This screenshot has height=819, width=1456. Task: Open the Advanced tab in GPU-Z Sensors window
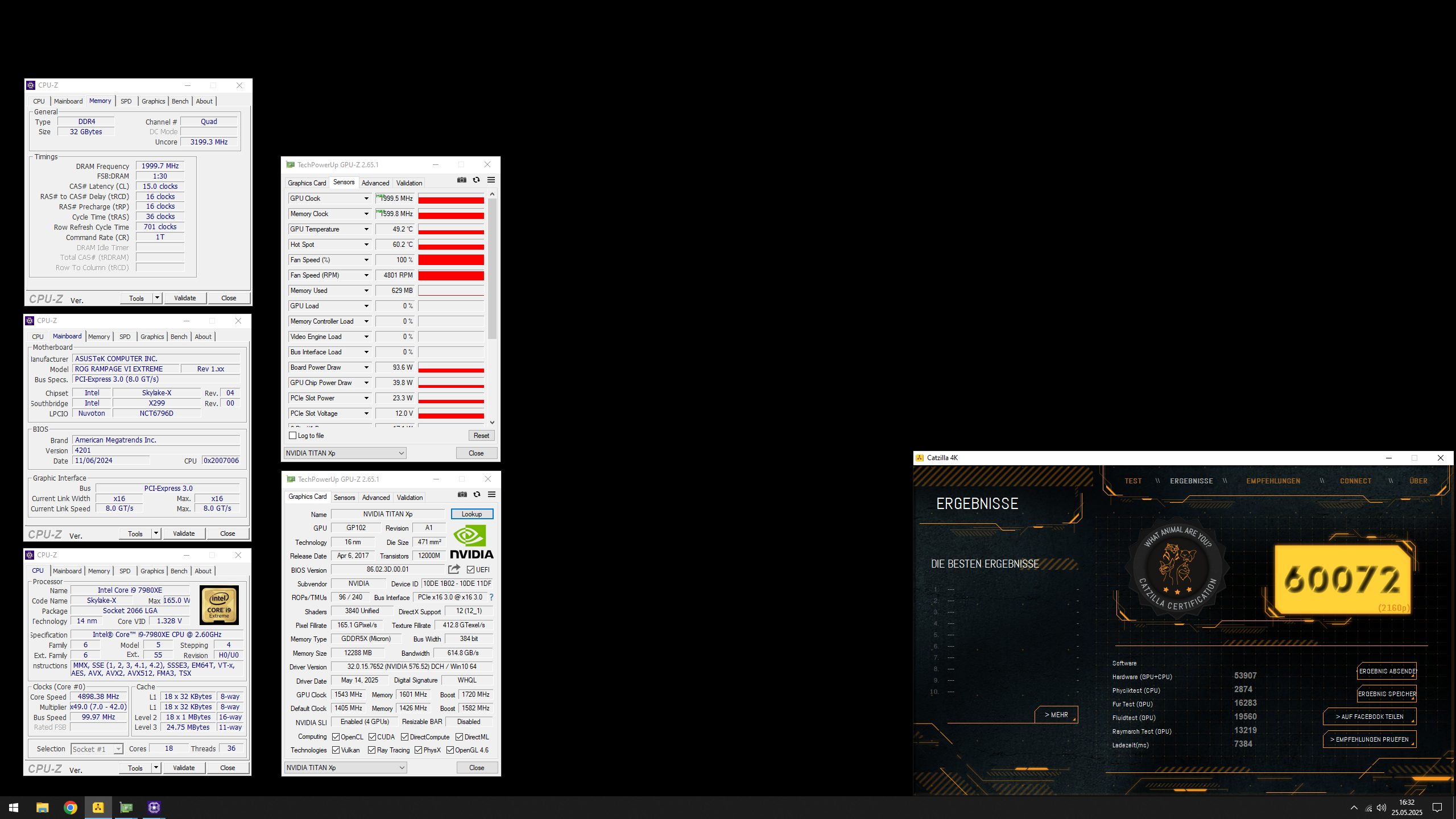tap(375, 183)
